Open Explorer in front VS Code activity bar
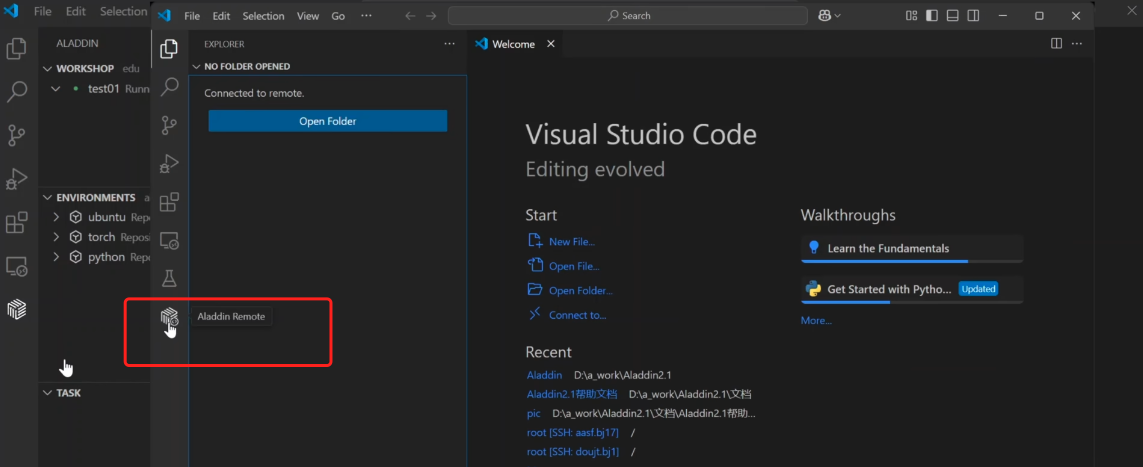The image size is (1143, 467). coord(169,49)
